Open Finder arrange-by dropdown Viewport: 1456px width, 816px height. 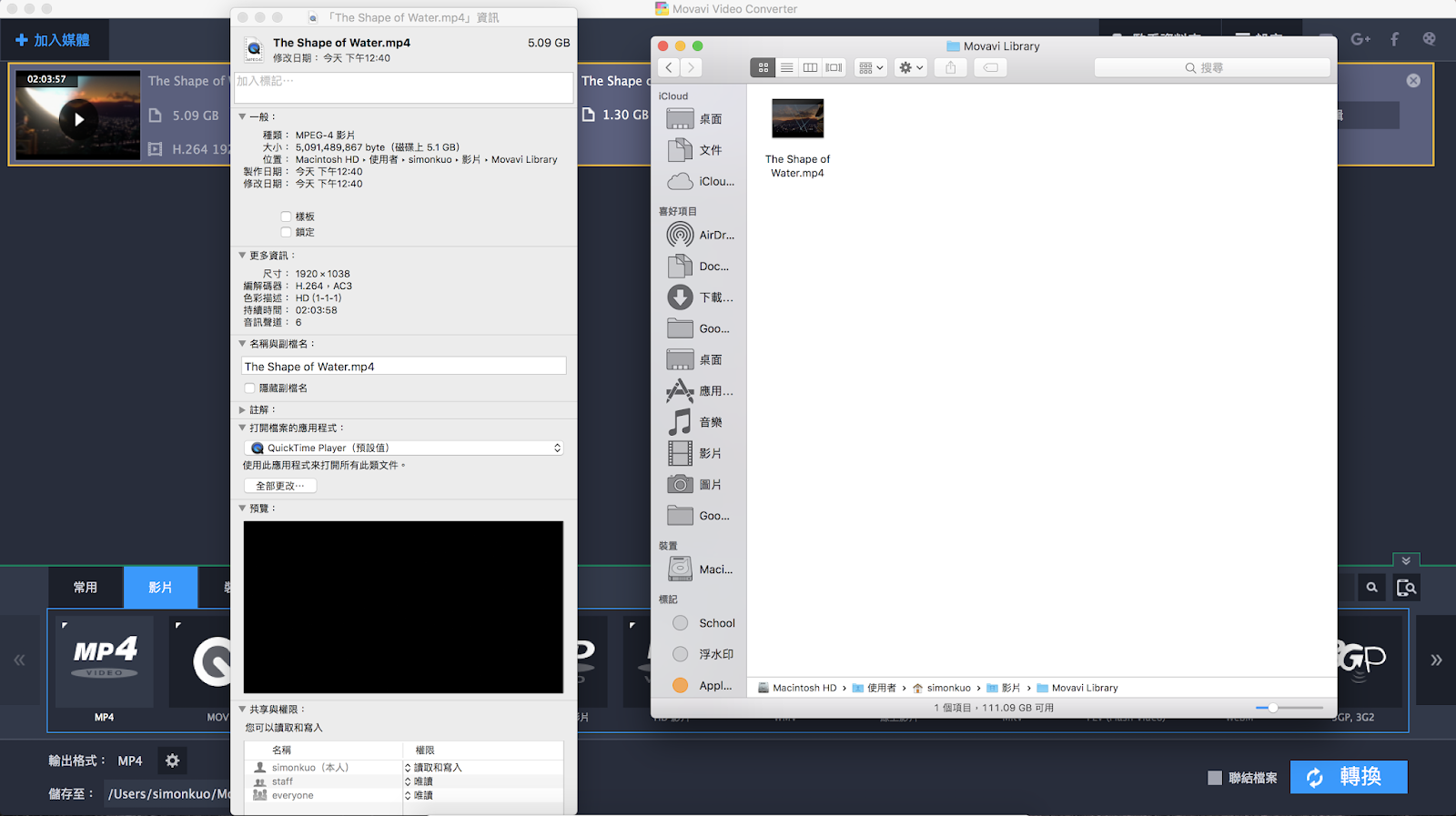[x=871, y=67]
